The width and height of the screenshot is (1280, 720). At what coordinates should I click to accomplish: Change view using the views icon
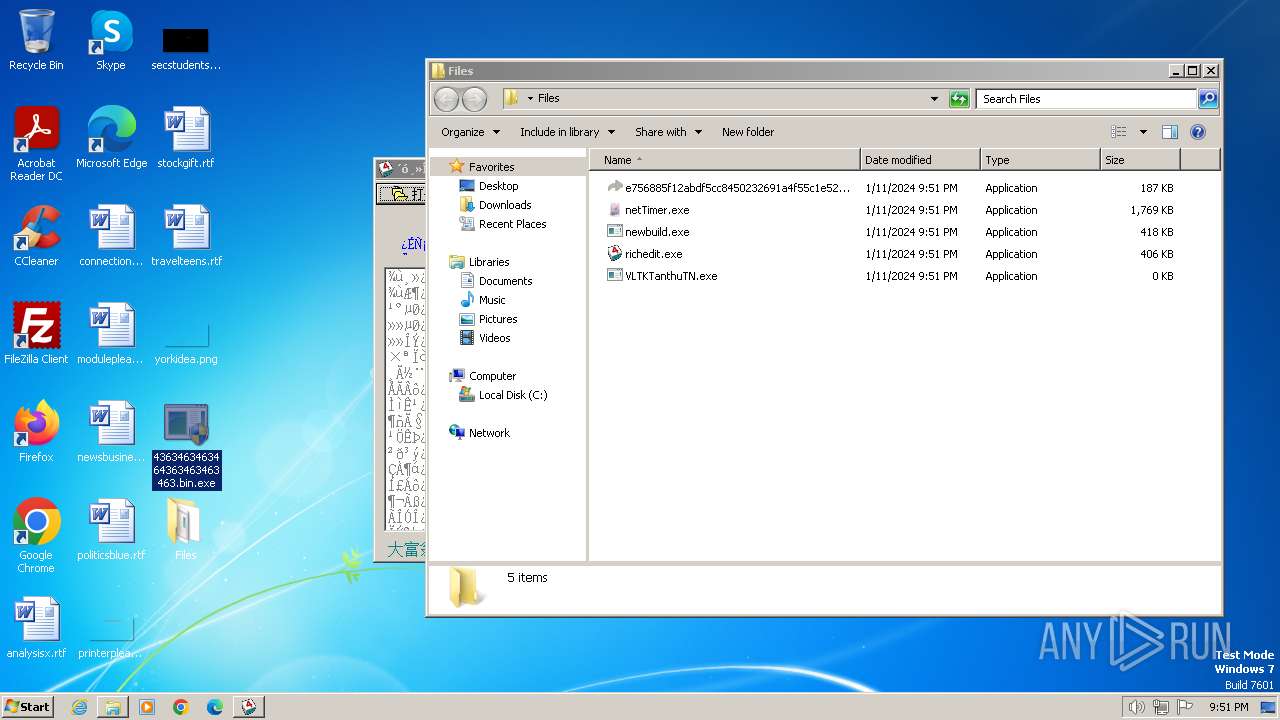1119,132
